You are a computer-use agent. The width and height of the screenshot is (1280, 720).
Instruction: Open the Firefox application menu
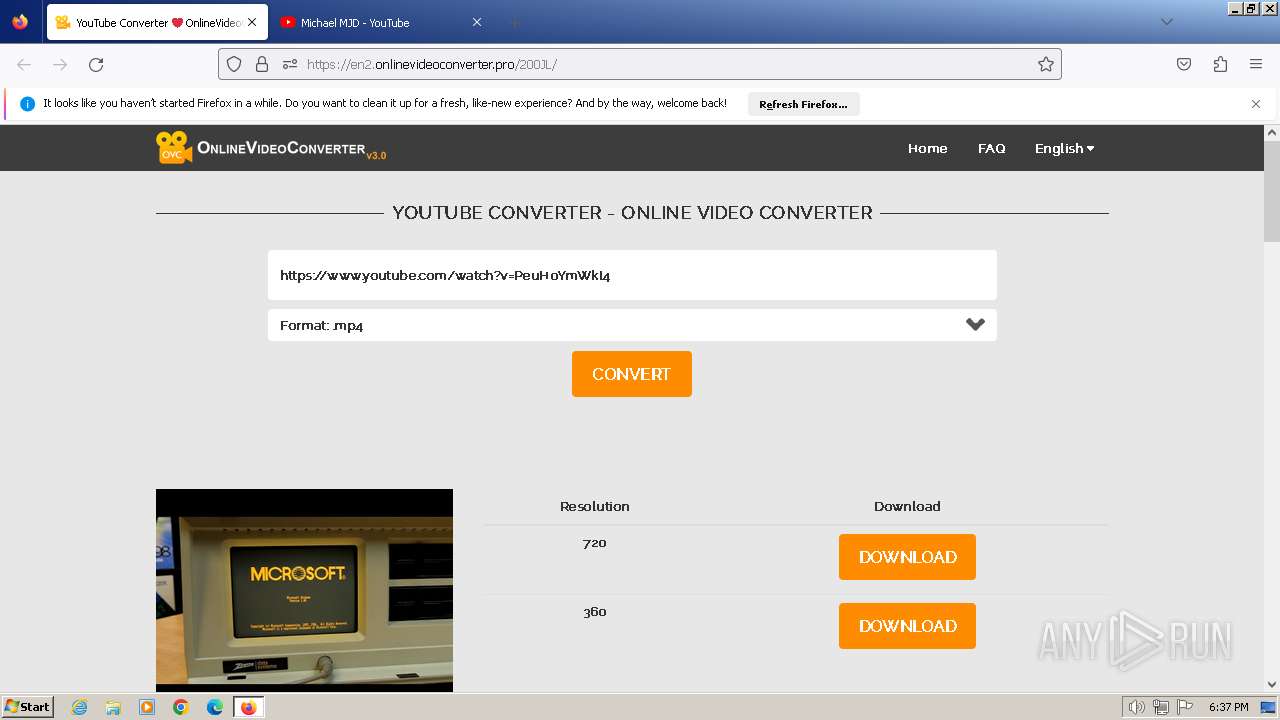tap(1256, 64)
